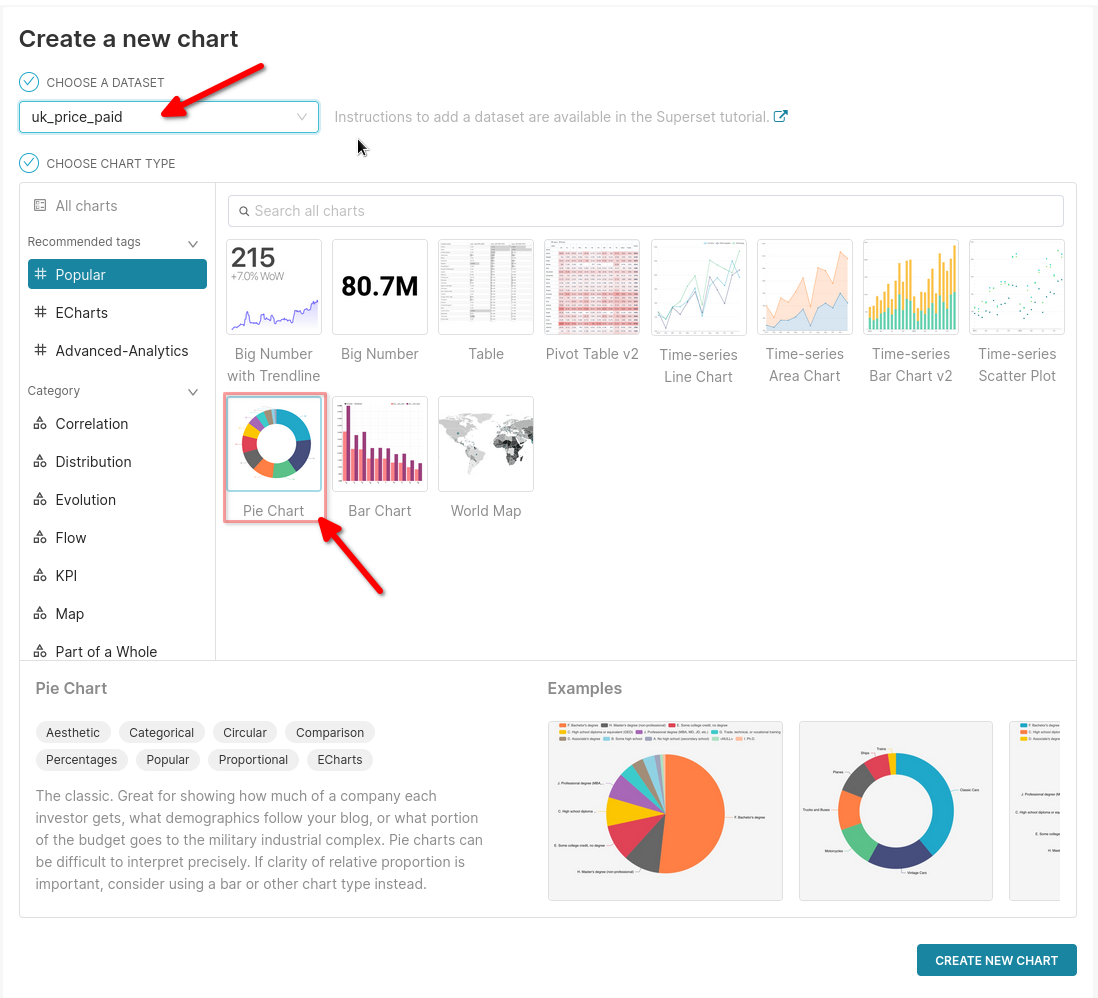Viewport: 1098px width, 998px height.
Task: Click the search magnifier in the chart search bar
Action: coord(245,211)
